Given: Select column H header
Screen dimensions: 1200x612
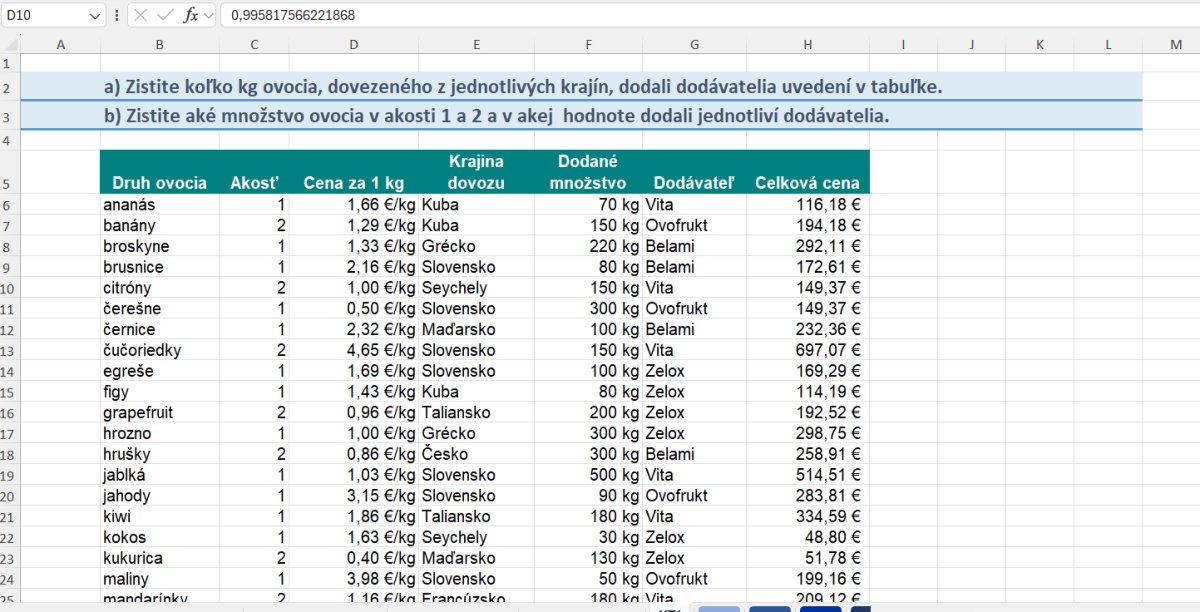Looking at the screenshot, I should click(x=807, y=44).
